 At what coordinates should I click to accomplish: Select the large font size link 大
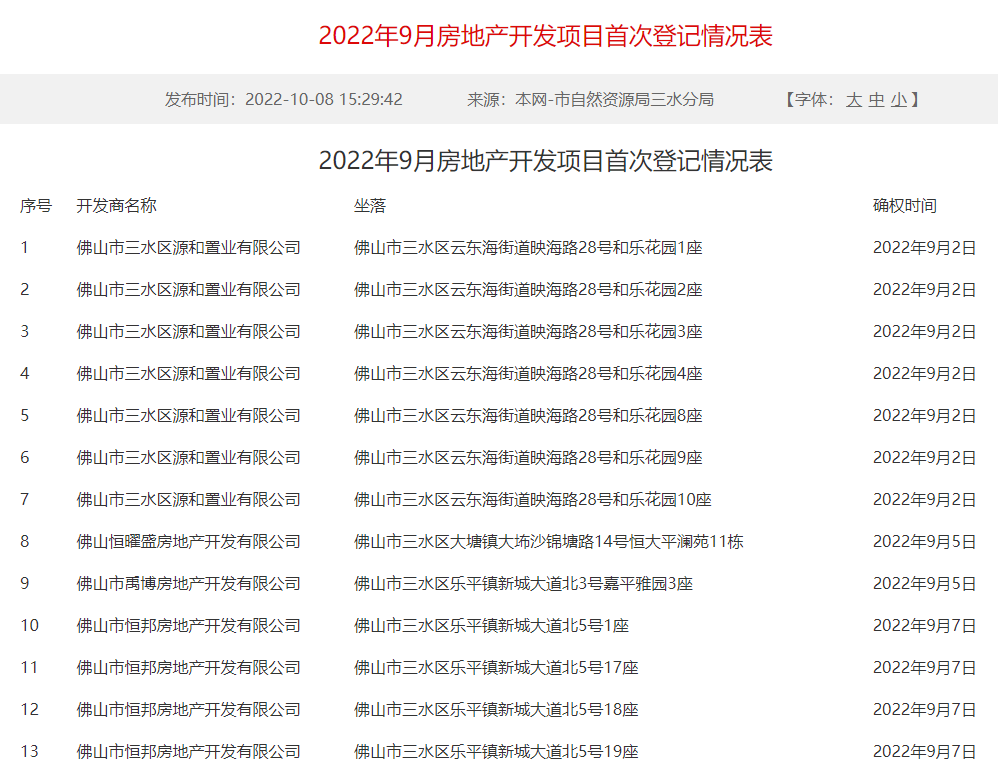click(853, 100)
